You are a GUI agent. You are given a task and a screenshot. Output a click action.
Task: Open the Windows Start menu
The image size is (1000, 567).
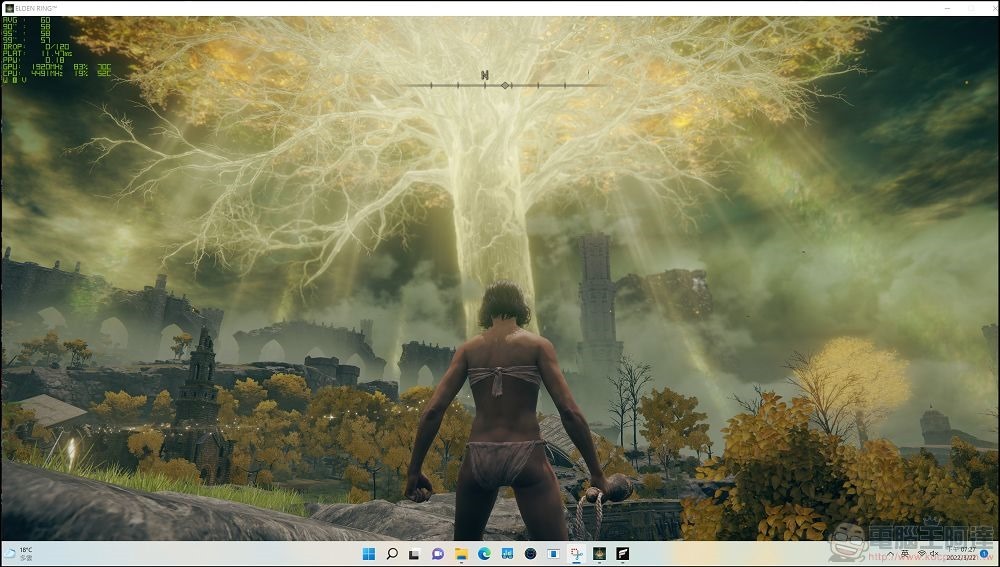coord(369,554)
